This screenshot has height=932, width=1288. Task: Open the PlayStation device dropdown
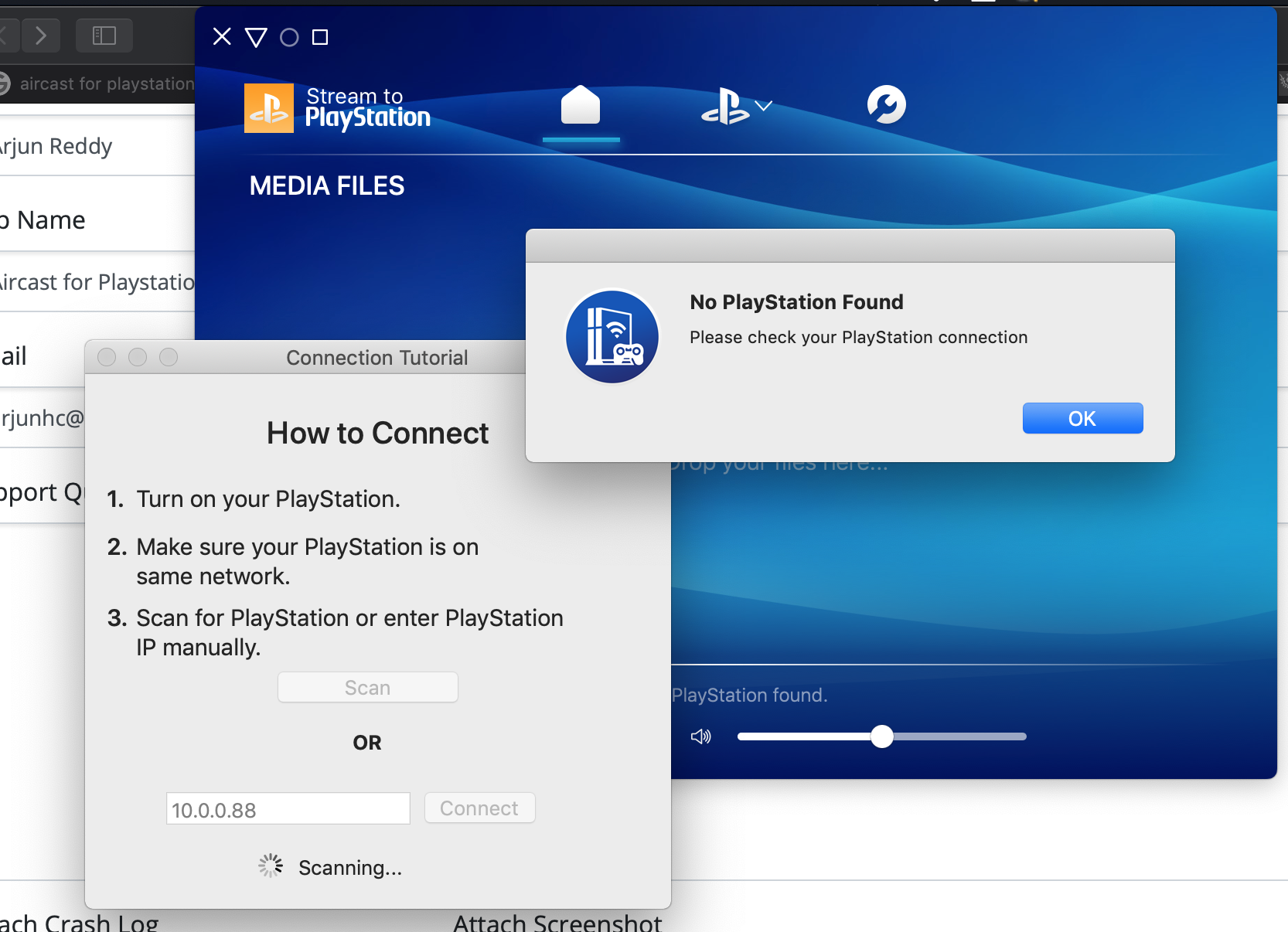click(x=736, y=106)
